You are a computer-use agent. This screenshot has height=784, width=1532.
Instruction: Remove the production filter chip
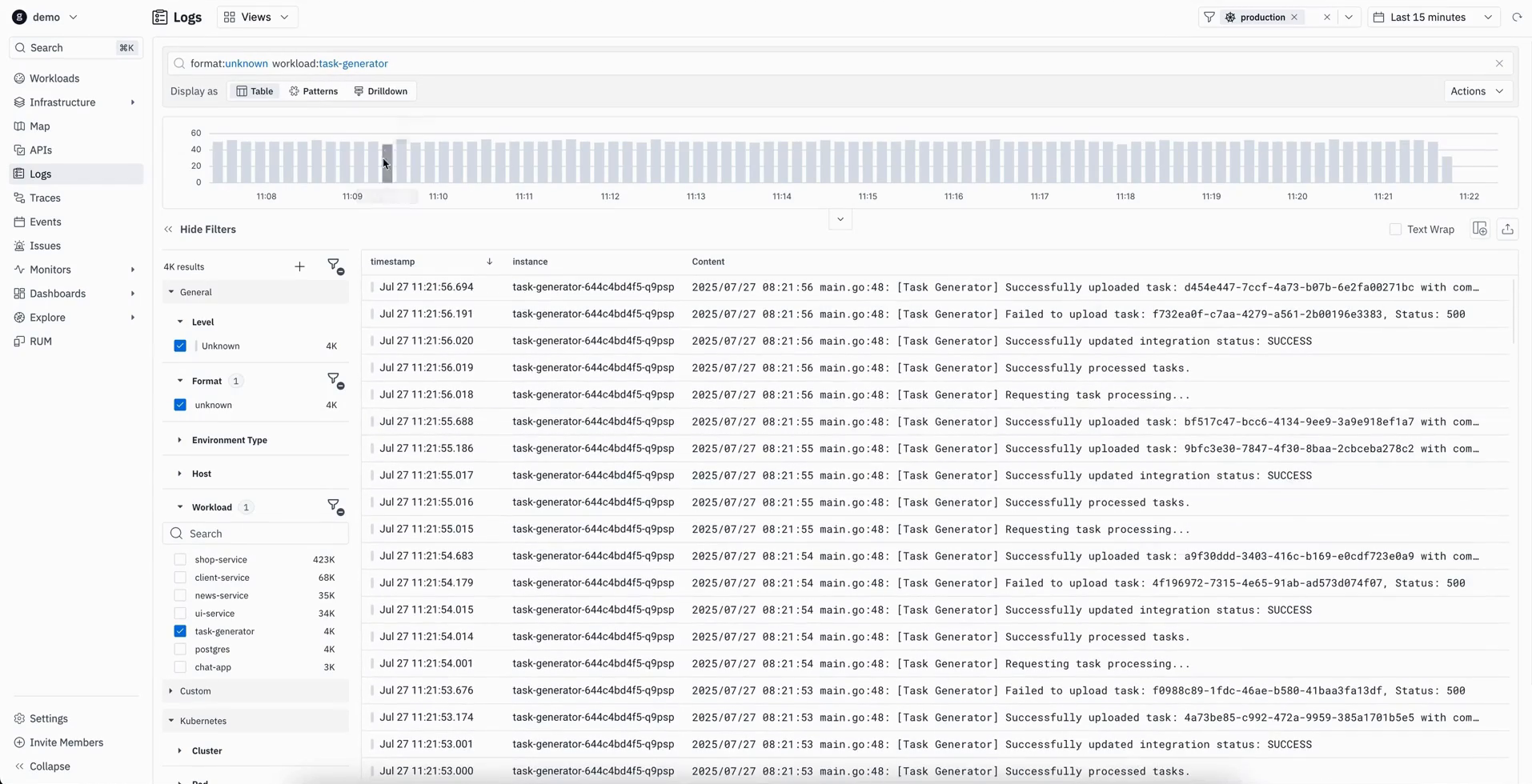1293,17
